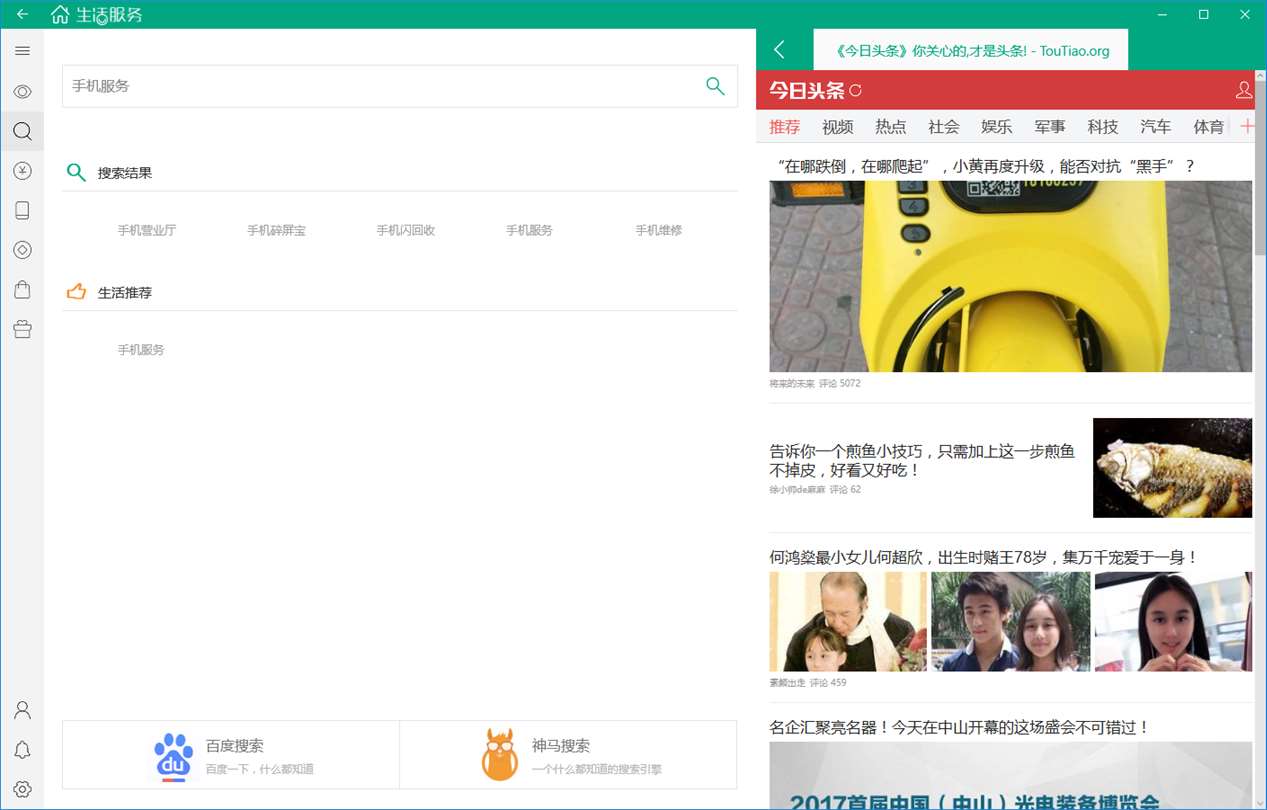Click the 今日头条 logo
Screen dimensions: 1267x810
(806, 91)
